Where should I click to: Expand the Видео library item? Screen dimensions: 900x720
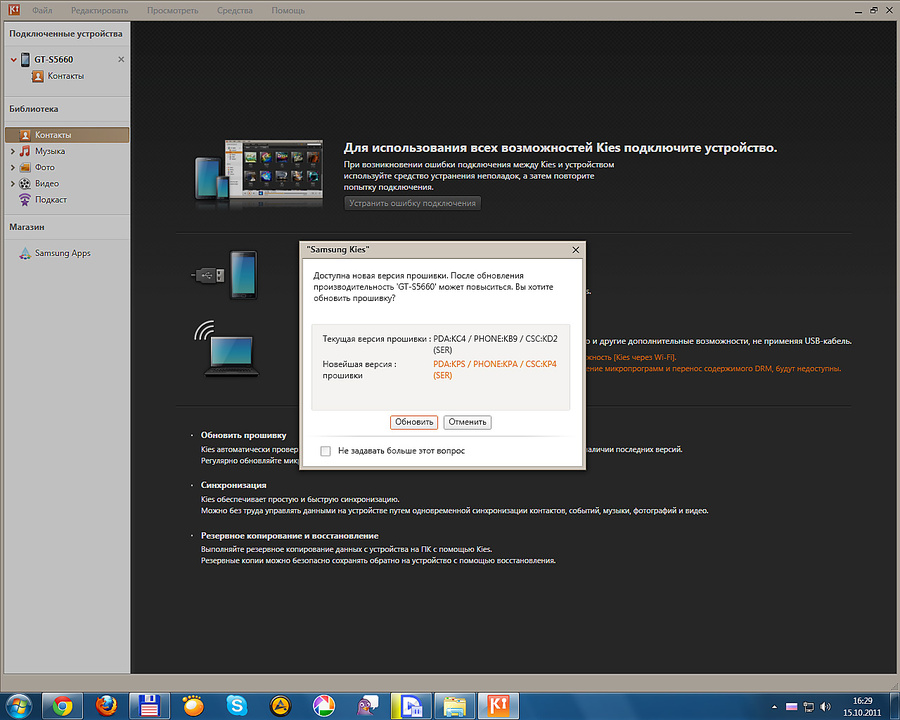(x=13, y=184)
